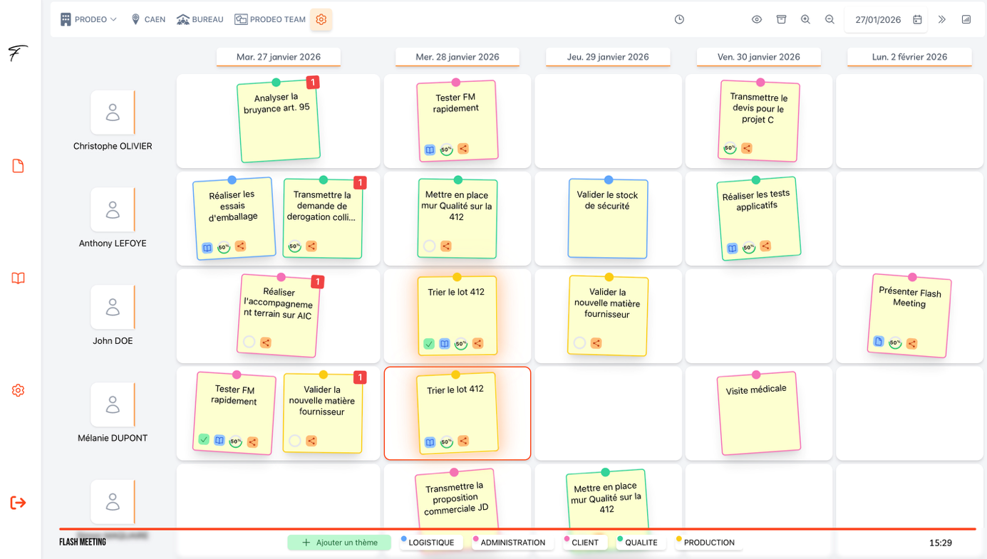Uncheck green checkbox on John DOE's 'Trier le lot 412'

click(x=429, y=344)
